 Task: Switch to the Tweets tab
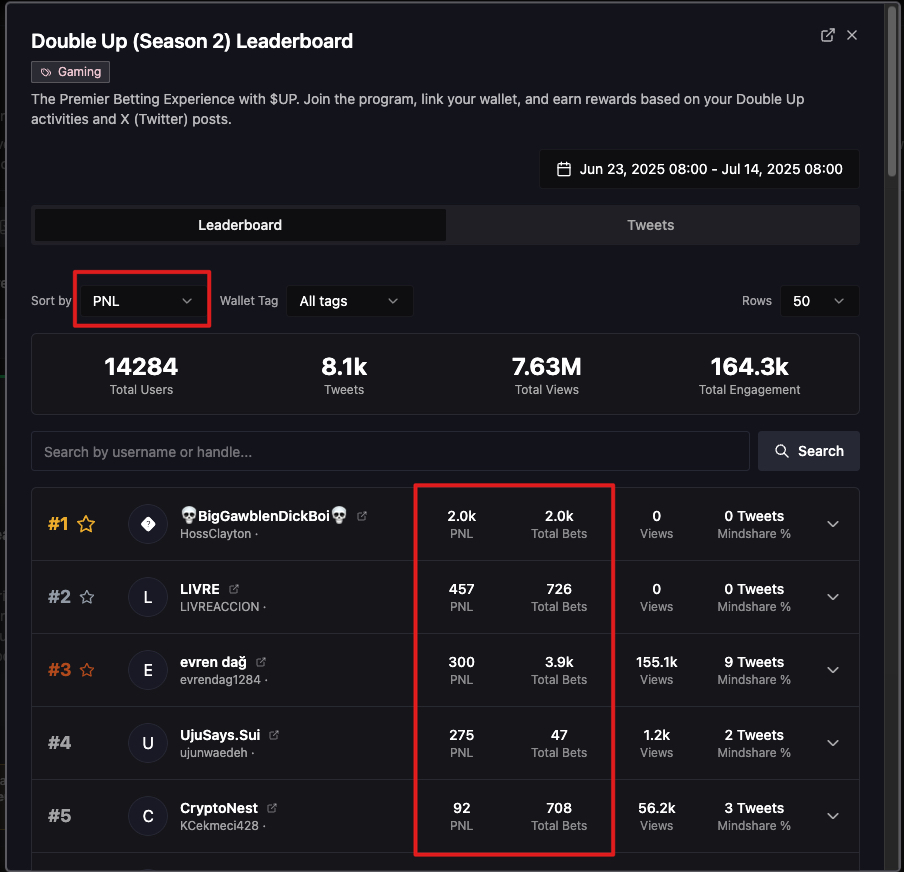[x=650, y=225]
